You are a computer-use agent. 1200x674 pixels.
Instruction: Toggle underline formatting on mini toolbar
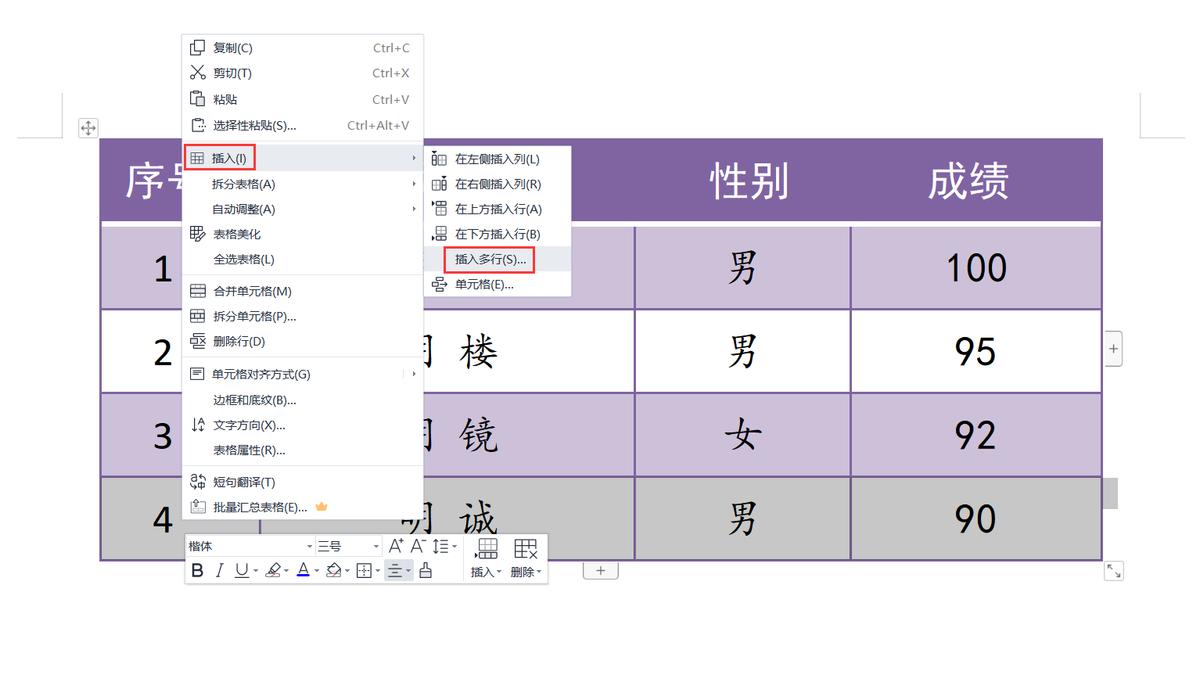[240, 570]
